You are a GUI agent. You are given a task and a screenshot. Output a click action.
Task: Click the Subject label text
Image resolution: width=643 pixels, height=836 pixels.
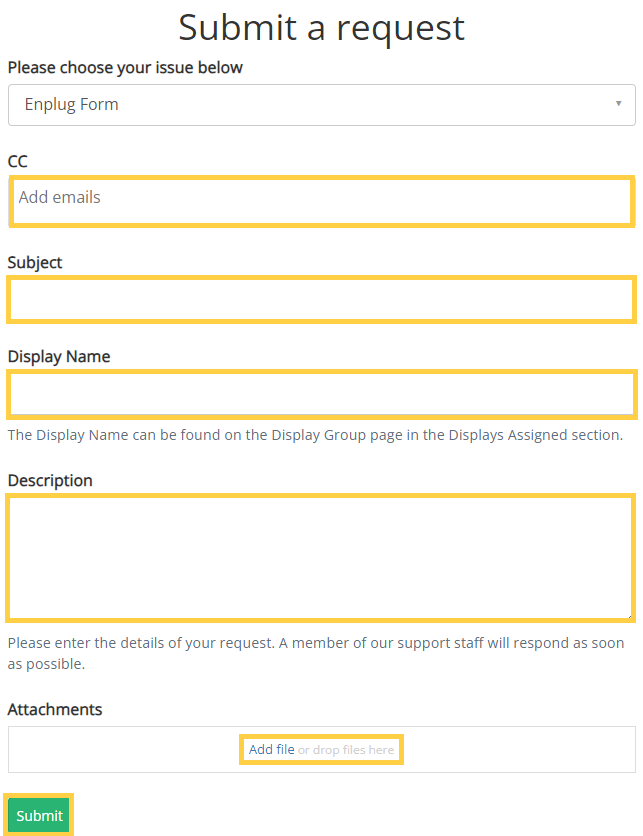point(35,262)
